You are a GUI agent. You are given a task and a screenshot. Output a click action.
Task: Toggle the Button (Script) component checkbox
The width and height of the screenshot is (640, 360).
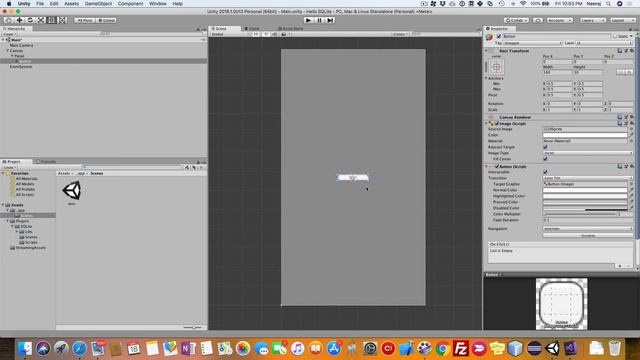(497, 167)
